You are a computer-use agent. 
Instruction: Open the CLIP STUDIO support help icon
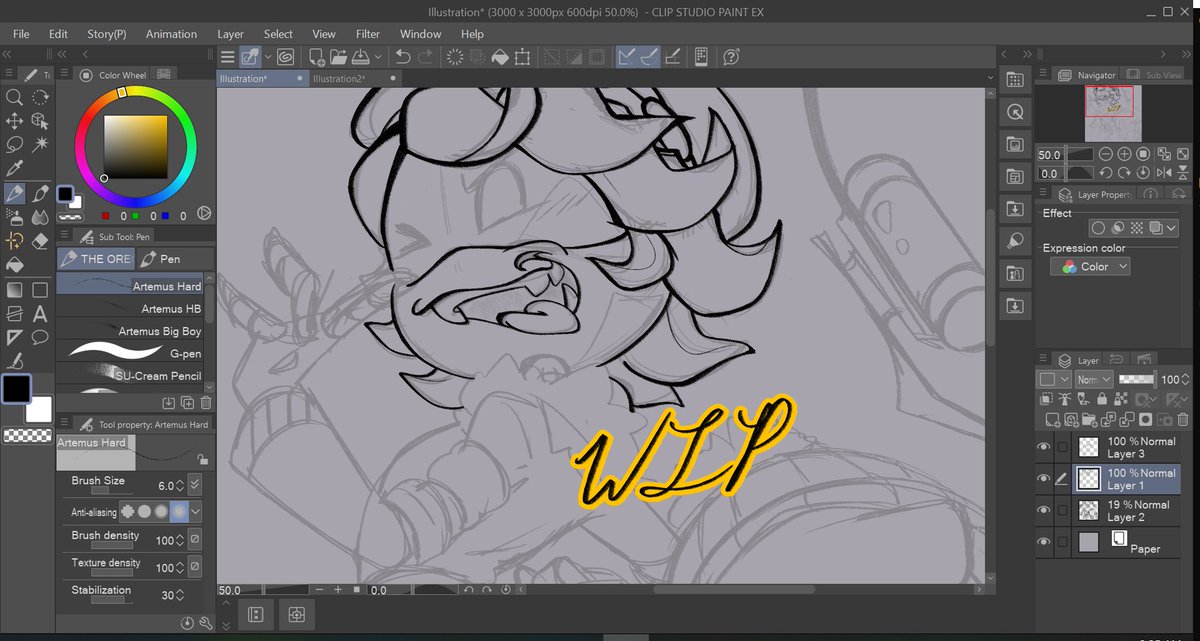[x=731, y=57]
